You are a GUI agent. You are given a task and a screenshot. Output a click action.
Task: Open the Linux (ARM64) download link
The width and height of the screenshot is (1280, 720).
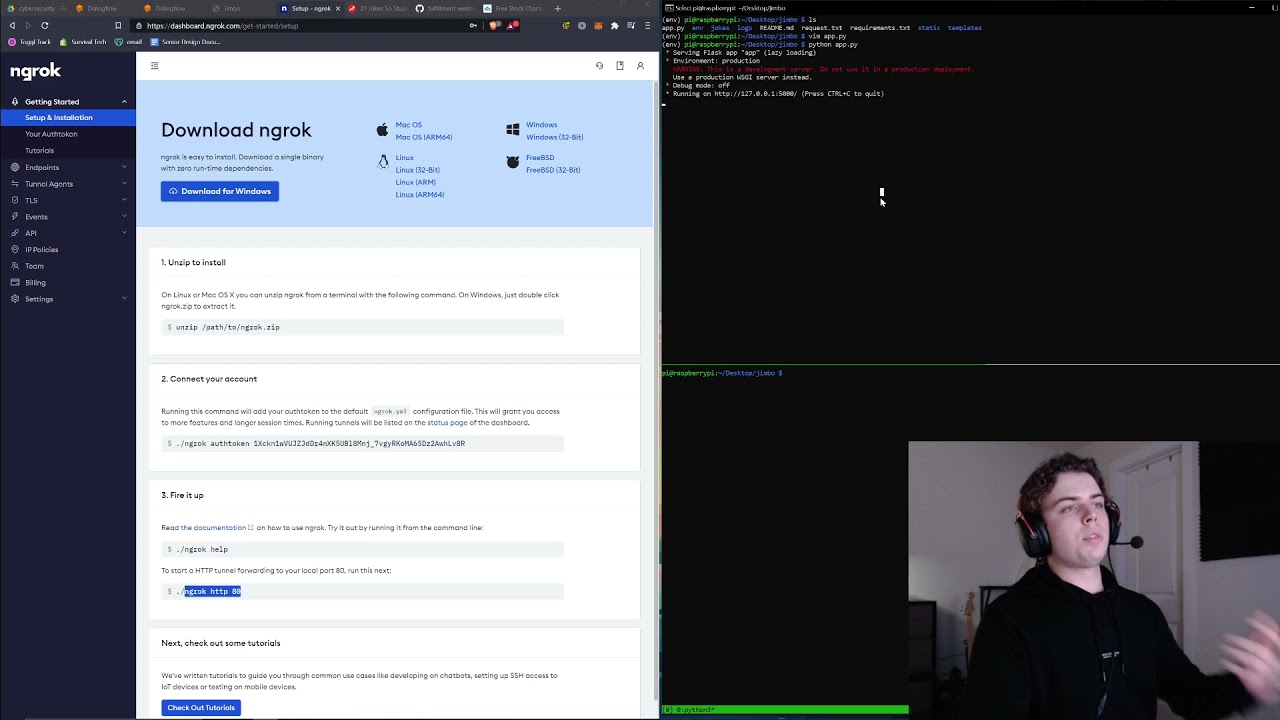pyautogui.click(x=419, y=195)
